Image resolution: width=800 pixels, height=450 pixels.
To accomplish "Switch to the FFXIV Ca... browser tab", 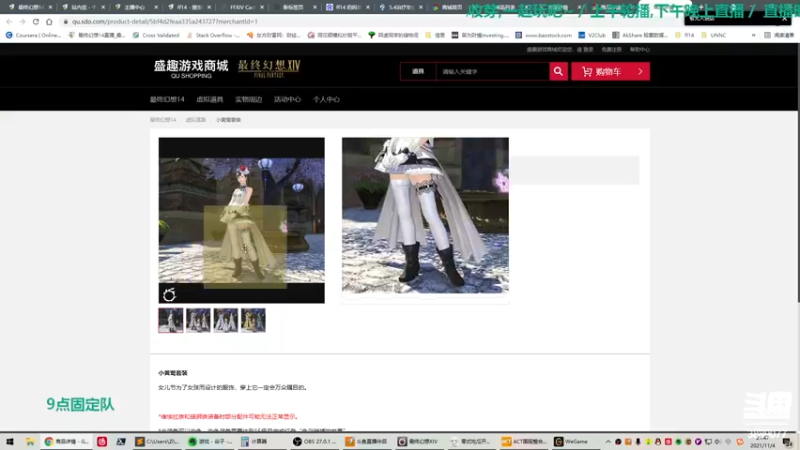I will tap(242, 7).
